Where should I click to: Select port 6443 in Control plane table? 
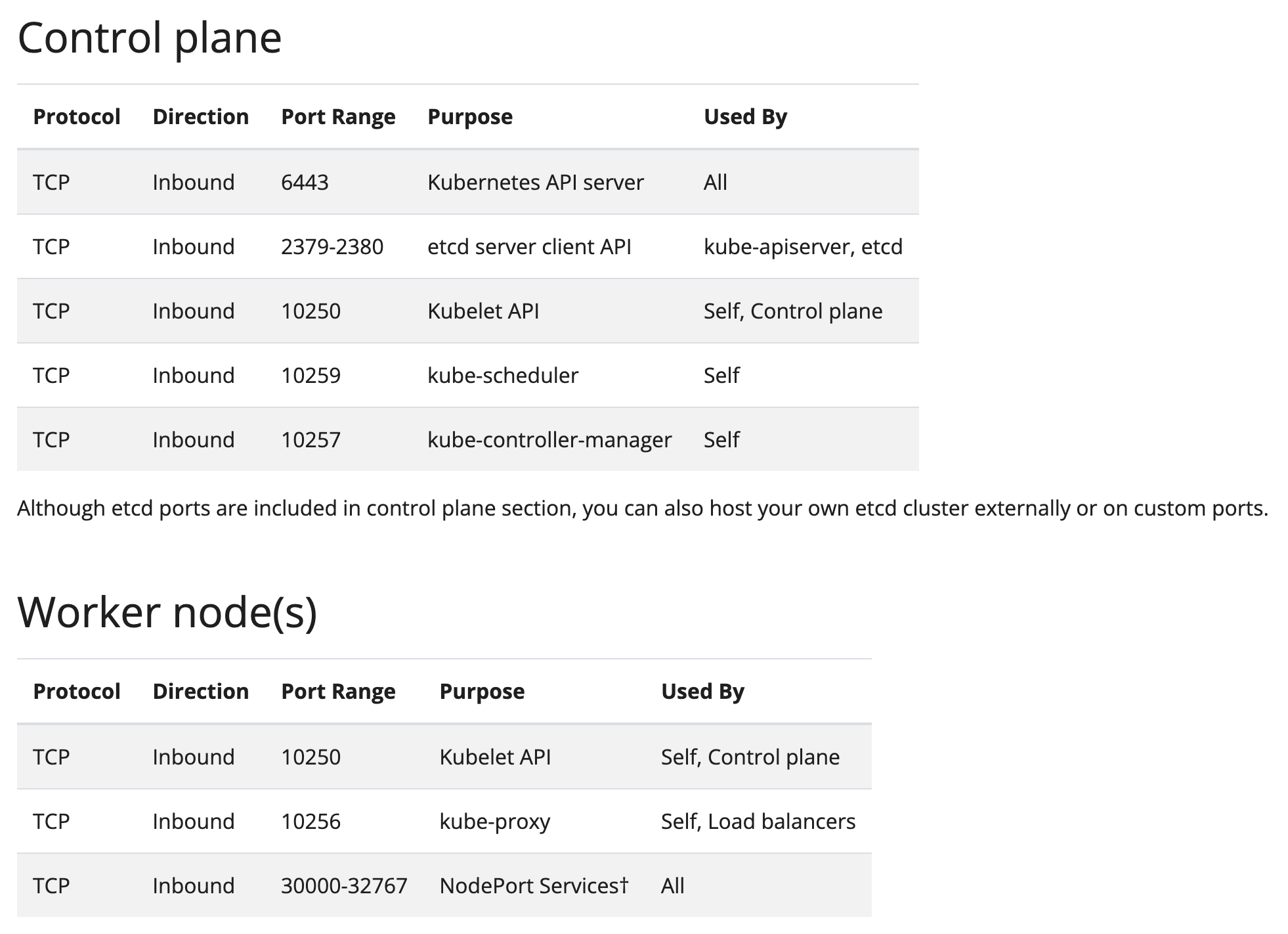[305, 182]
